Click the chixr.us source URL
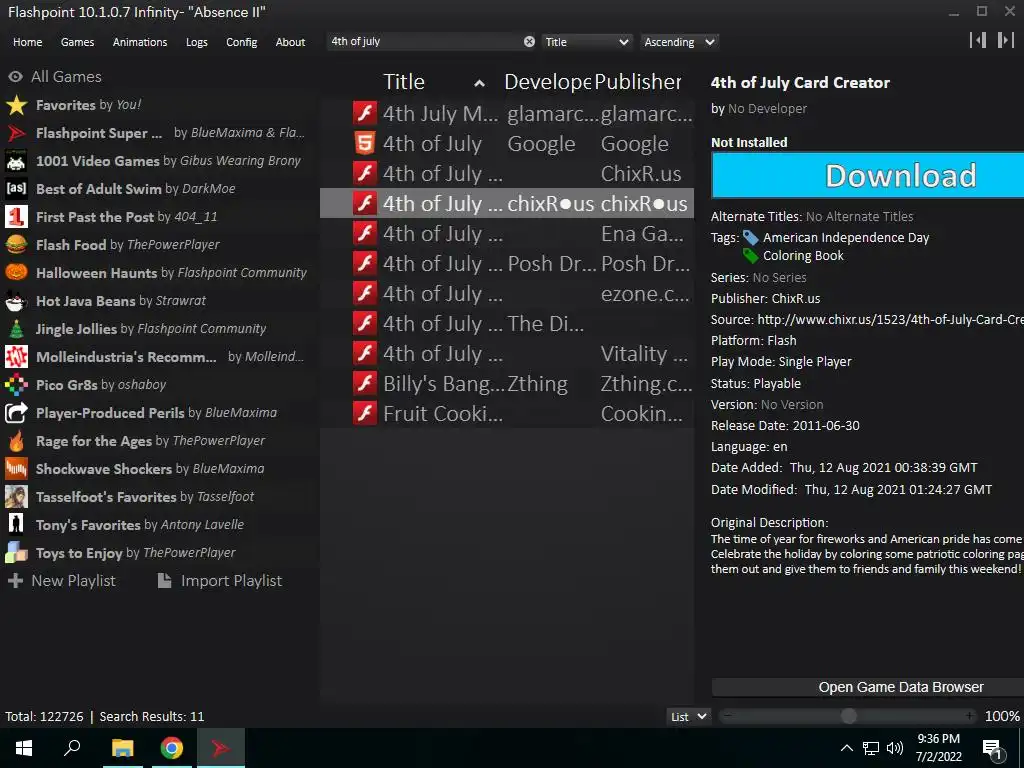The width and height of the screenshot is (1024, 768). pyautogui.click(x=890, y=319)
